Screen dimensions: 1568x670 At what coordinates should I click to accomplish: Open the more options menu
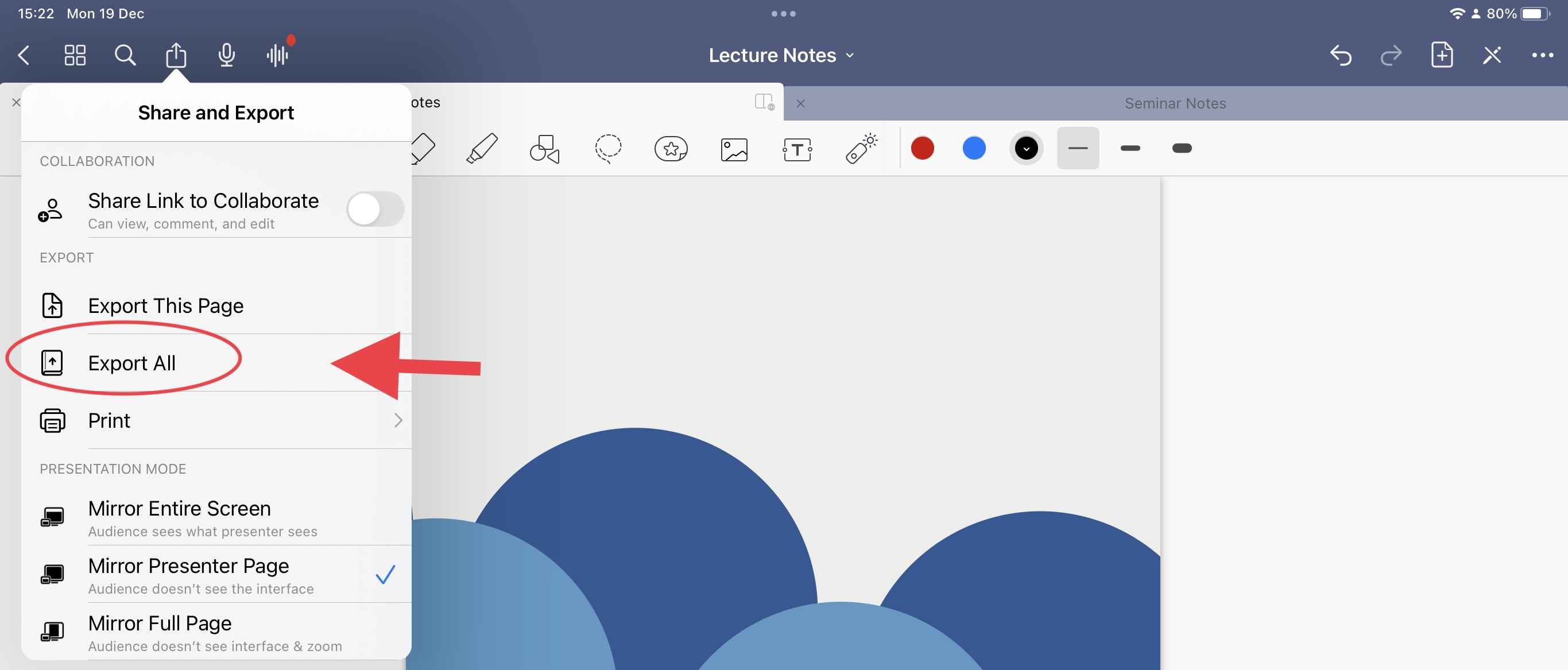coord(1543,55)
